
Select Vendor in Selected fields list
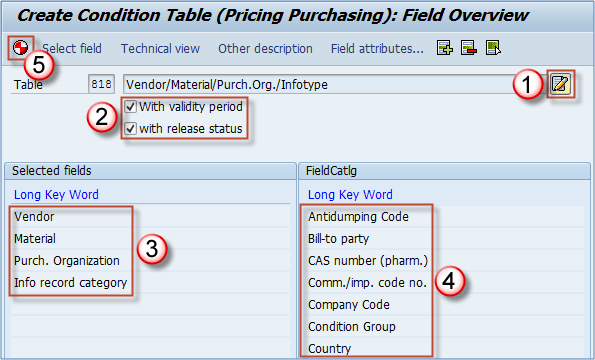(34, 217)
